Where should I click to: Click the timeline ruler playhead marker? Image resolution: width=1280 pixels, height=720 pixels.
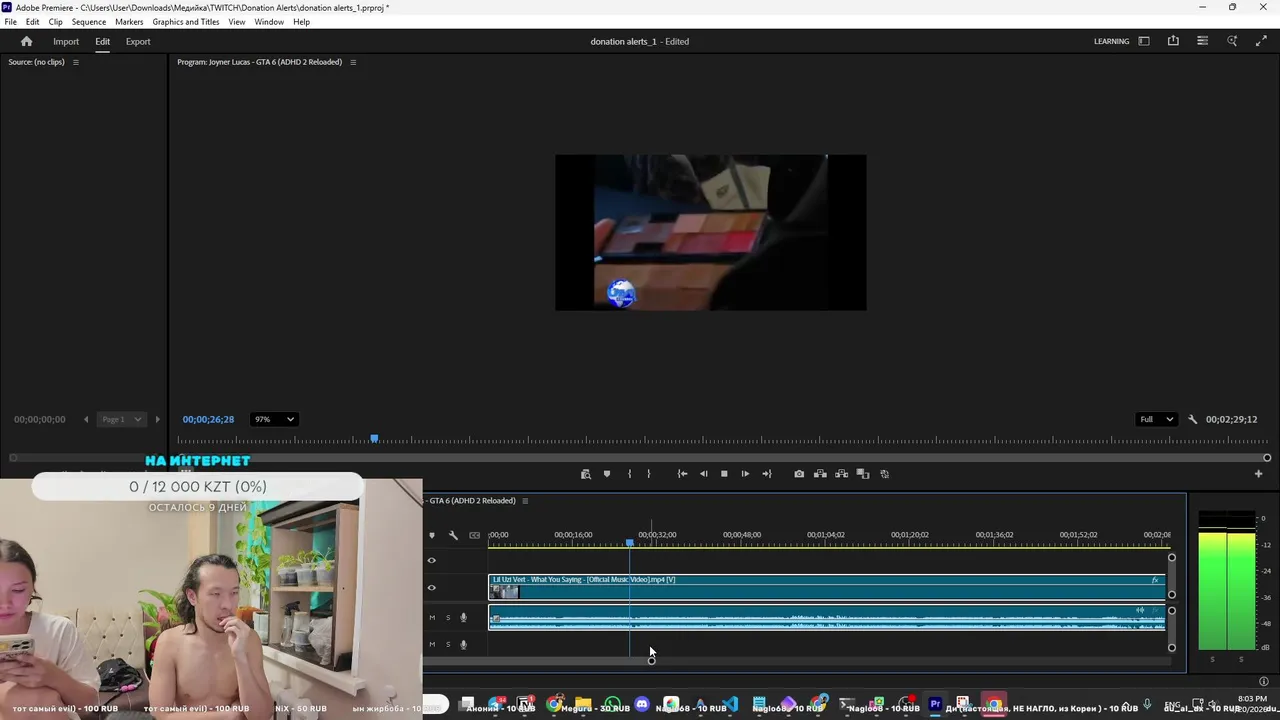[x=629, y=543]
